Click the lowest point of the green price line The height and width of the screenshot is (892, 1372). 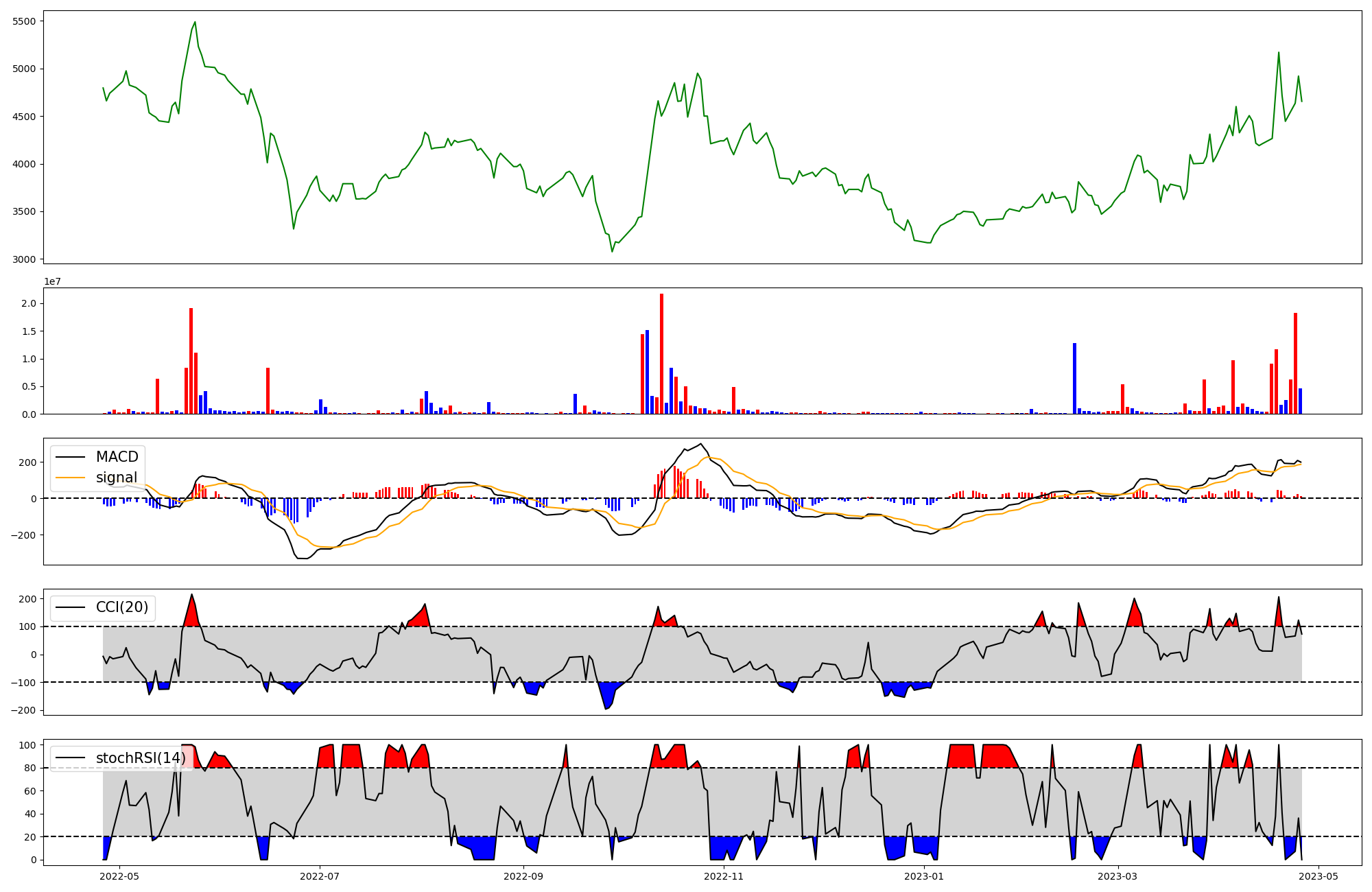click(612, 251)
